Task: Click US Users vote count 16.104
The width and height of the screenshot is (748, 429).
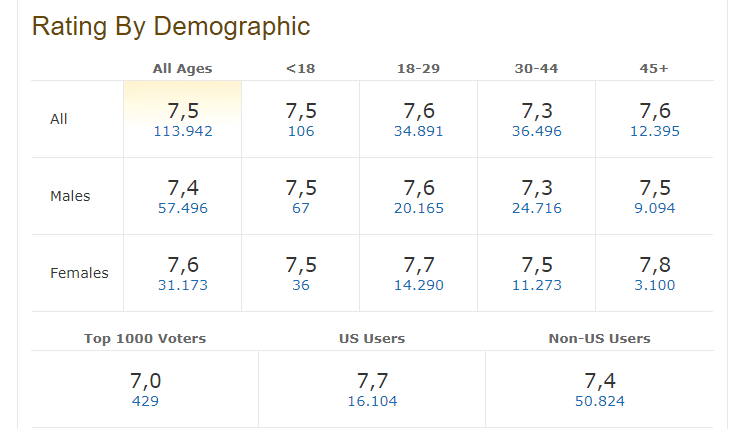Action: pyautogui.click(x=372, y=401)
